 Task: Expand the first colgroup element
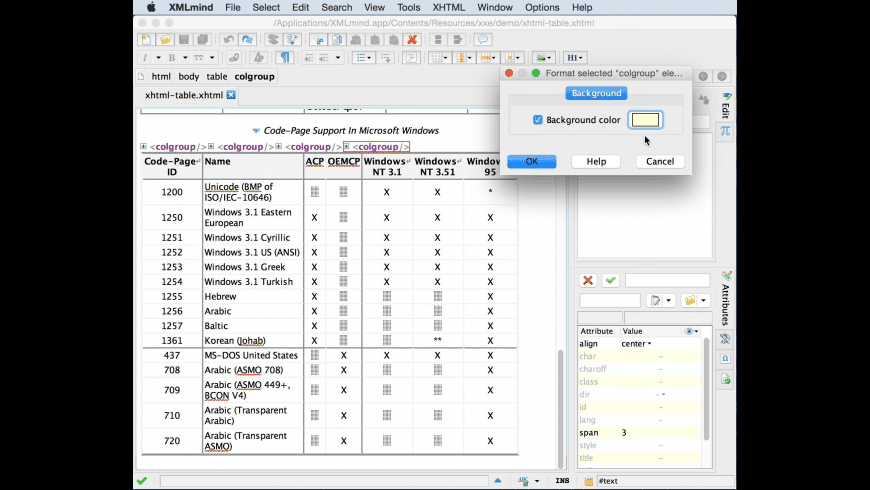143,147
